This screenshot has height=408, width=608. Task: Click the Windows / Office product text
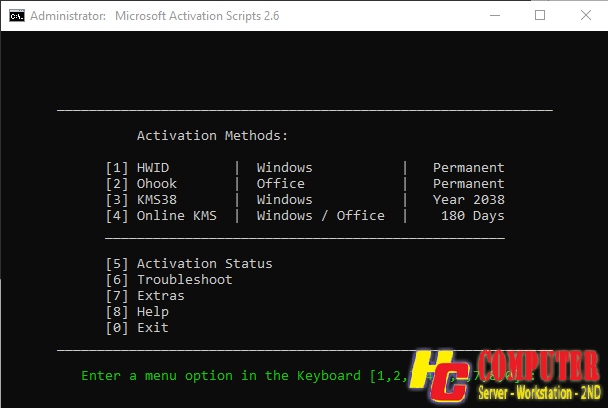pos(321,216)
